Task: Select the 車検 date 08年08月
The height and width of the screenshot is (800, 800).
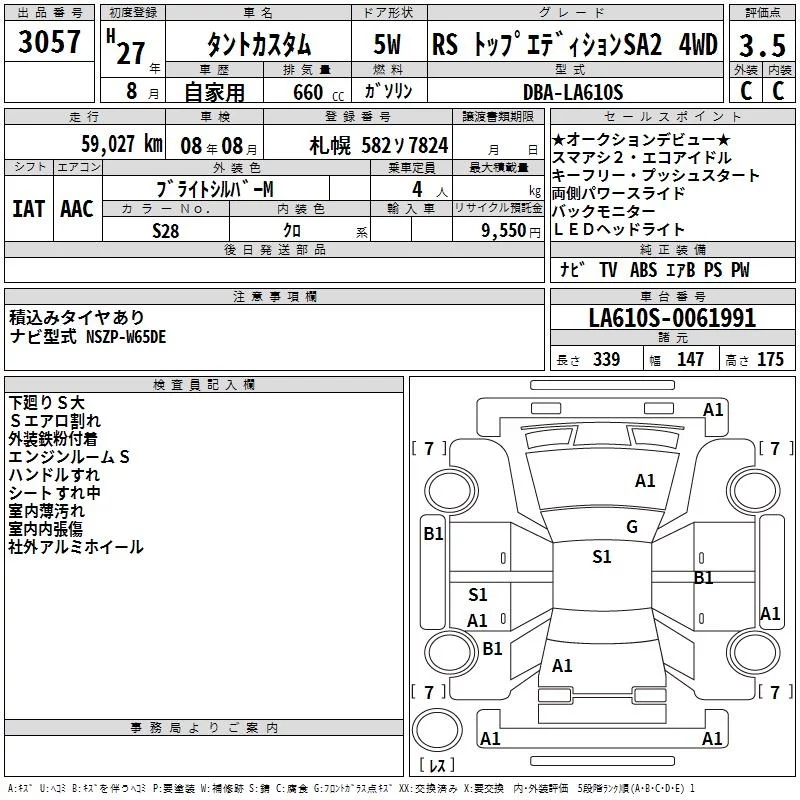Action: click(x=219, y=146)
